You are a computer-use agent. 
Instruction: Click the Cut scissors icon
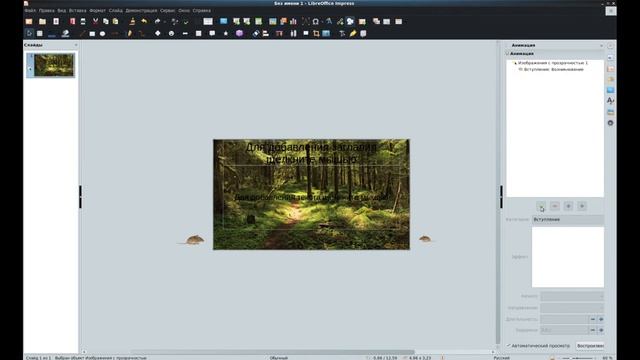(x=95, y=21)
